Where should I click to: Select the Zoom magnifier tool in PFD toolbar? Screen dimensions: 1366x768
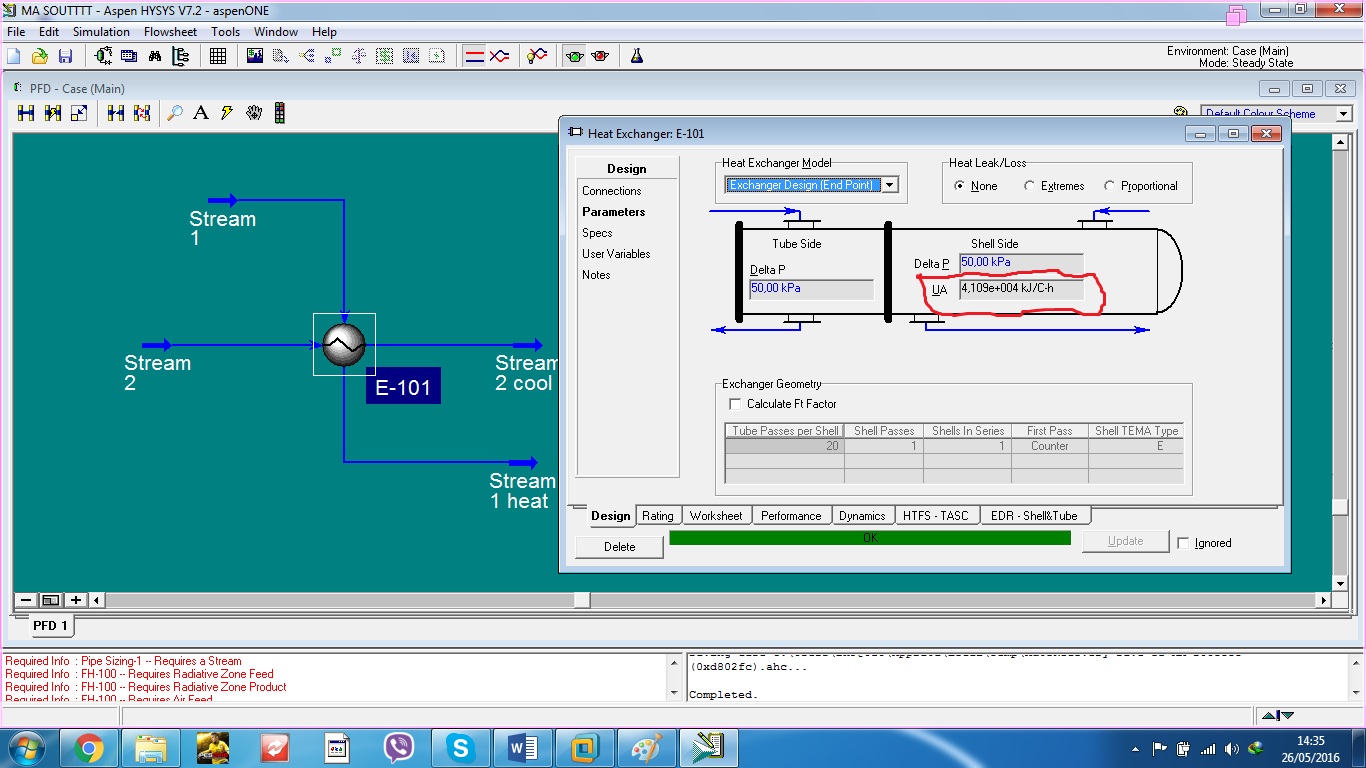pos(174,113)
